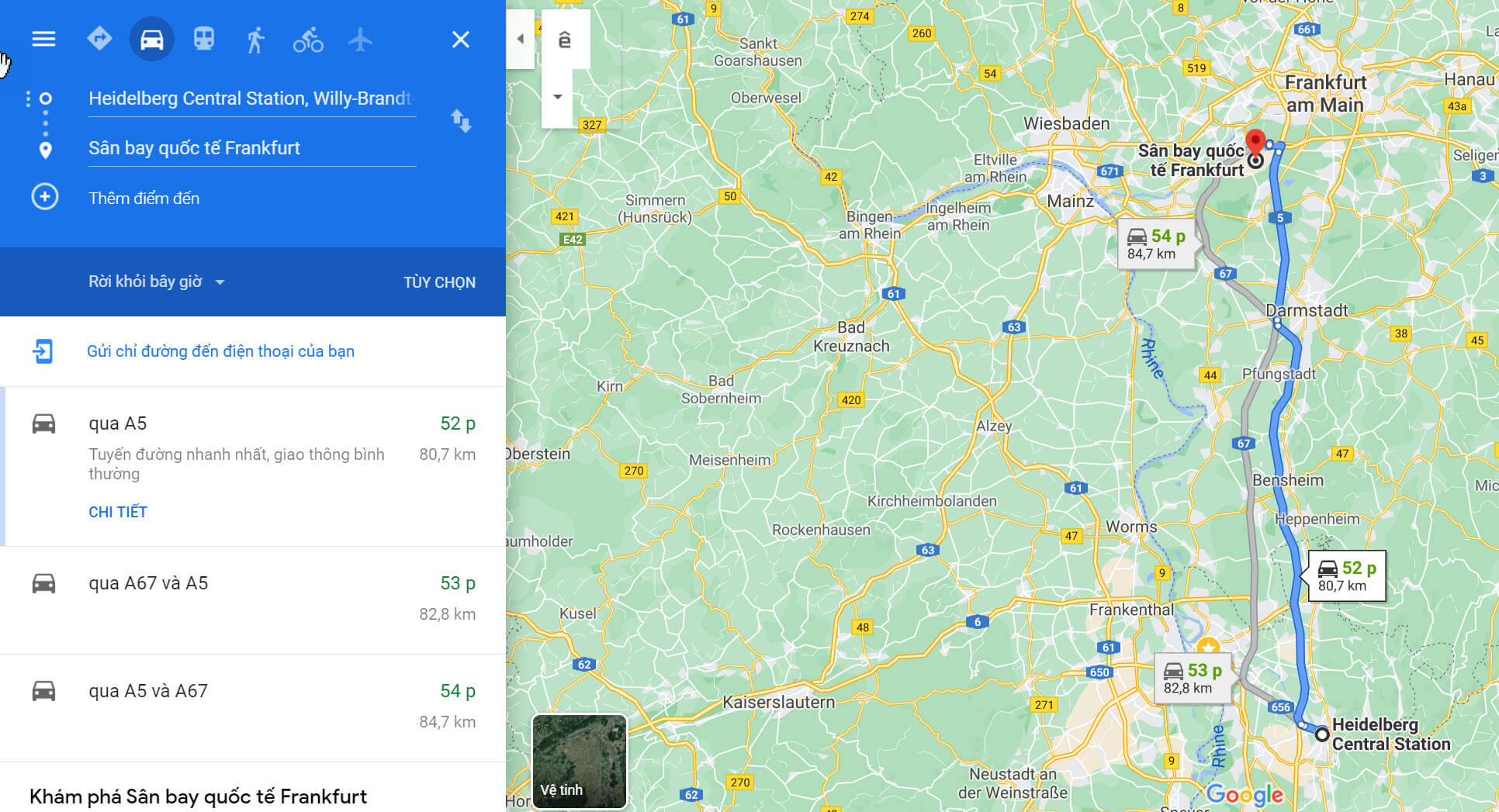
Task: Click Frankfurt am Main label on map
Action: [1324, 93]
